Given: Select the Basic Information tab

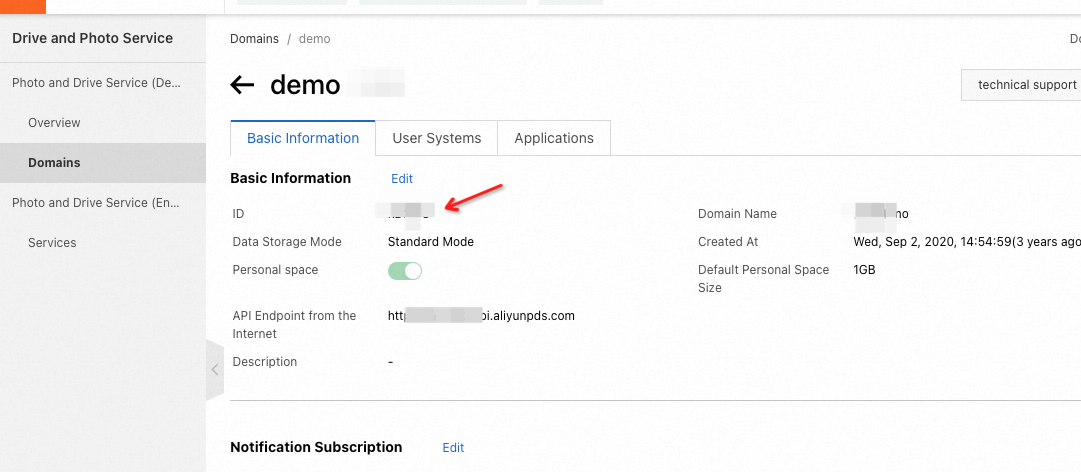Looking at the screenshot, I should (x=303, y=139).
